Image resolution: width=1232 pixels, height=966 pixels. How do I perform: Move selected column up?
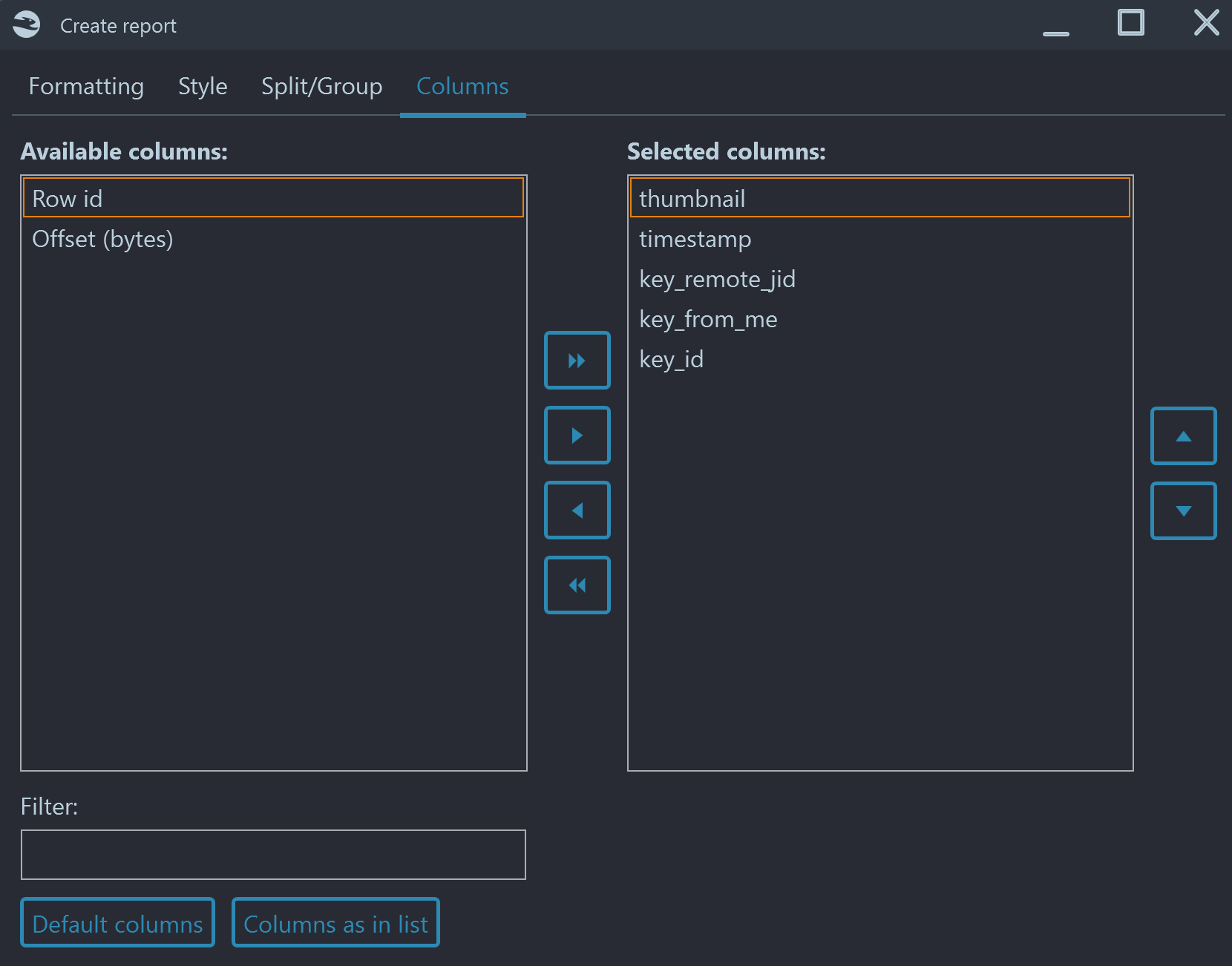1184,436
